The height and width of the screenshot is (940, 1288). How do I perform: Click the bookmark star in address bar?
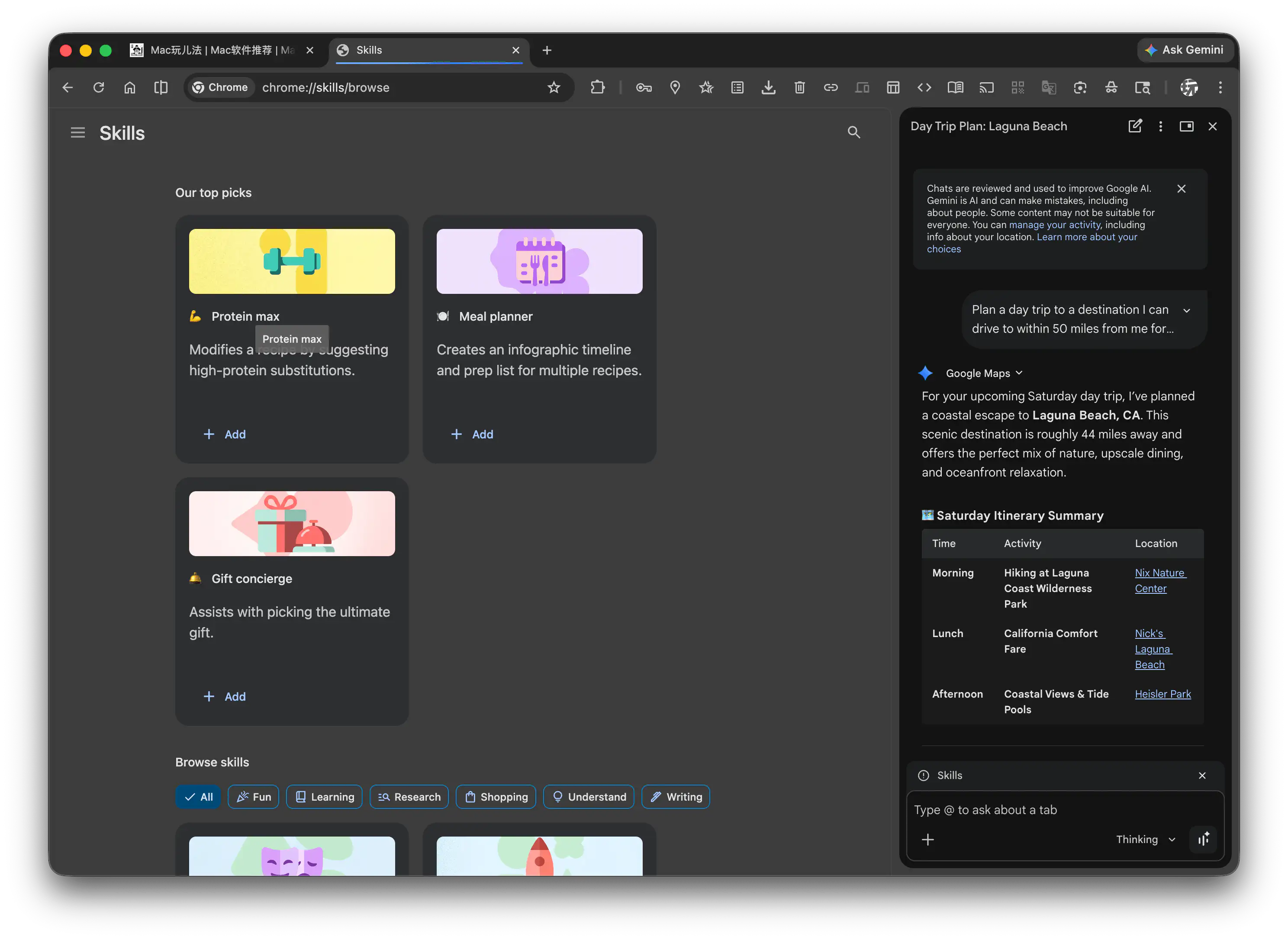(554, 87)
